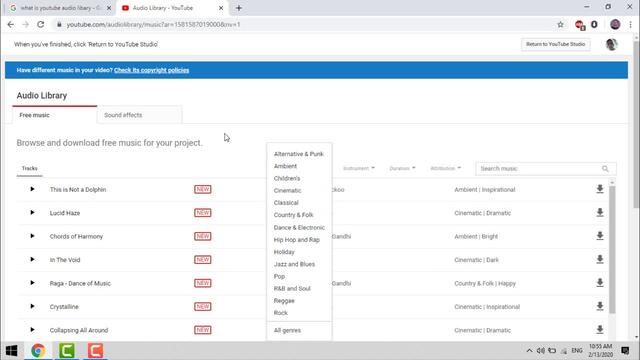Open the Windows Start menu
Image resolution: width=640 pixels, height=360 pixels.
tap(11, 351)
